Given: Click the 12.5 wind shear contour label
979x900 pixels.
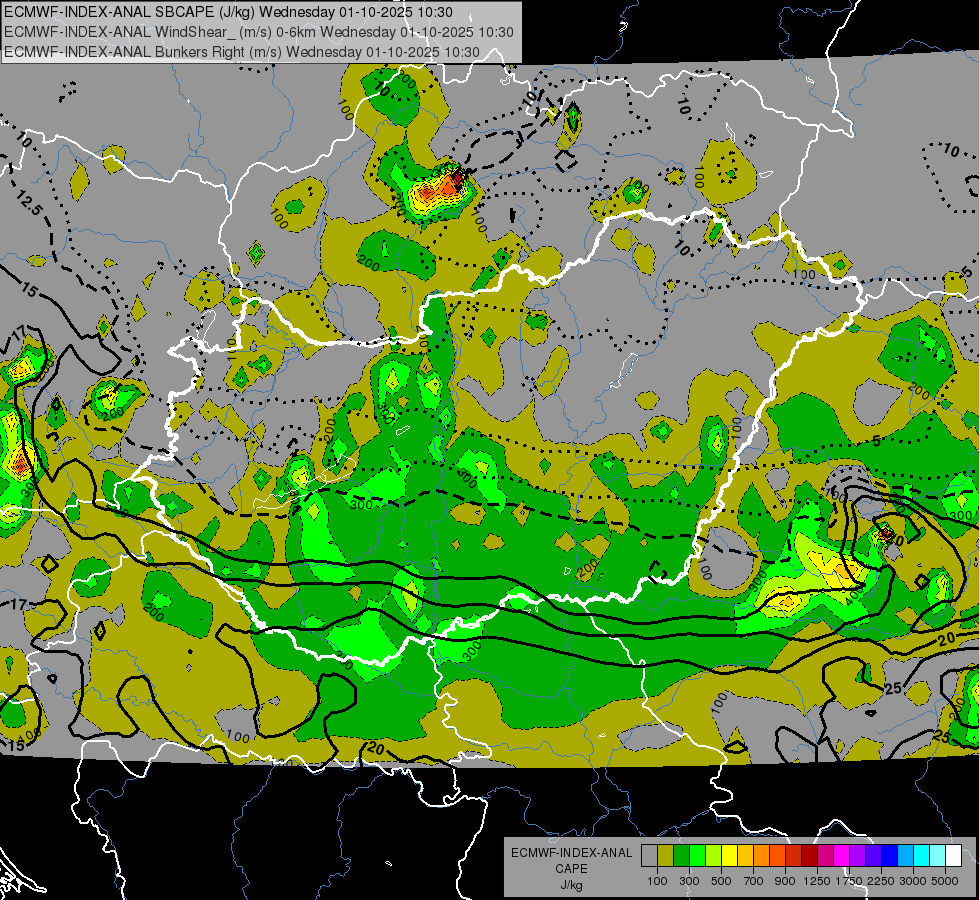Looking at the screenshot, I should point(29,203).
